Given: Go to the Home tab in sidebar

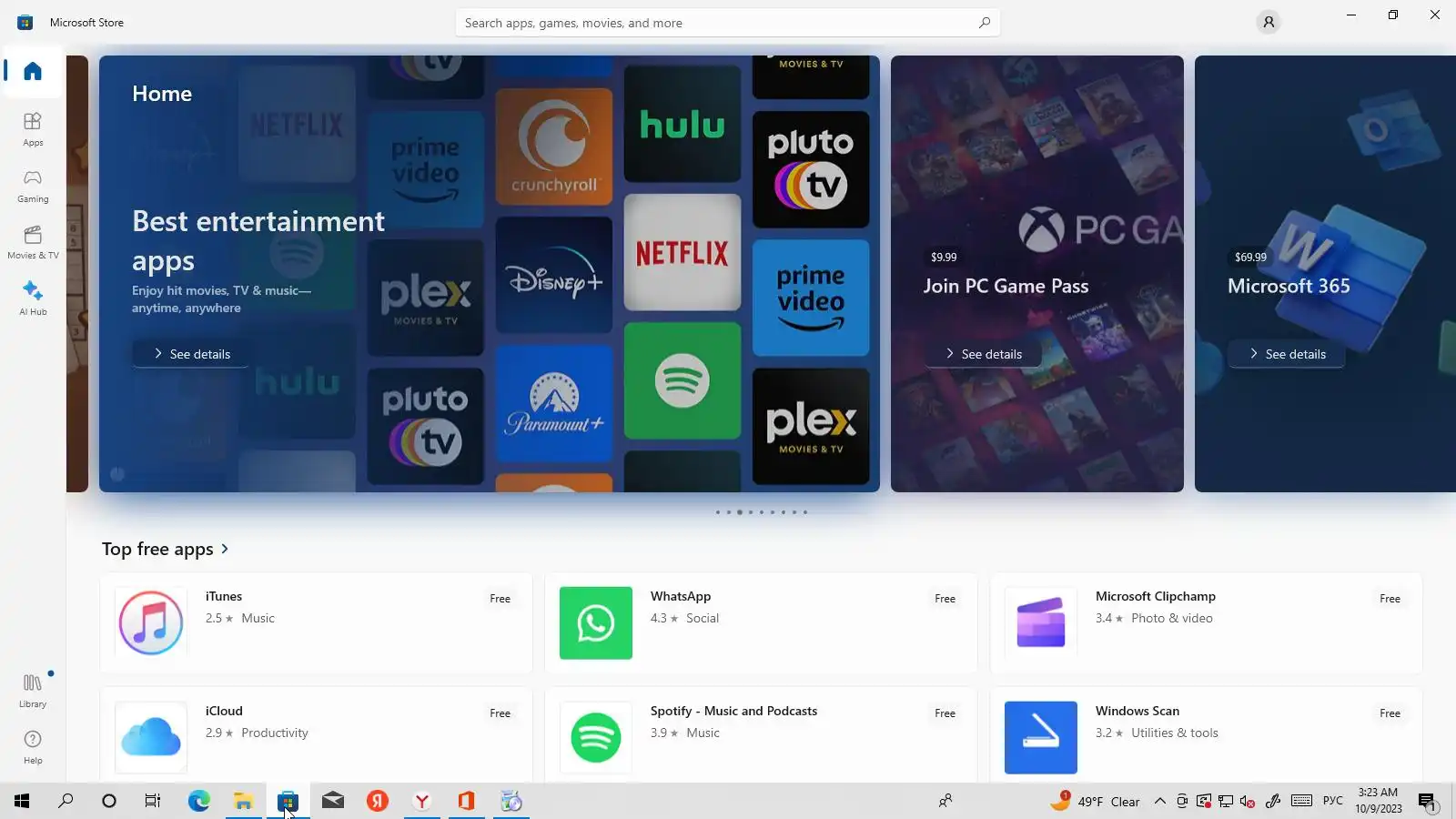Looking at the screenshot, I should (x=33, y=71).
